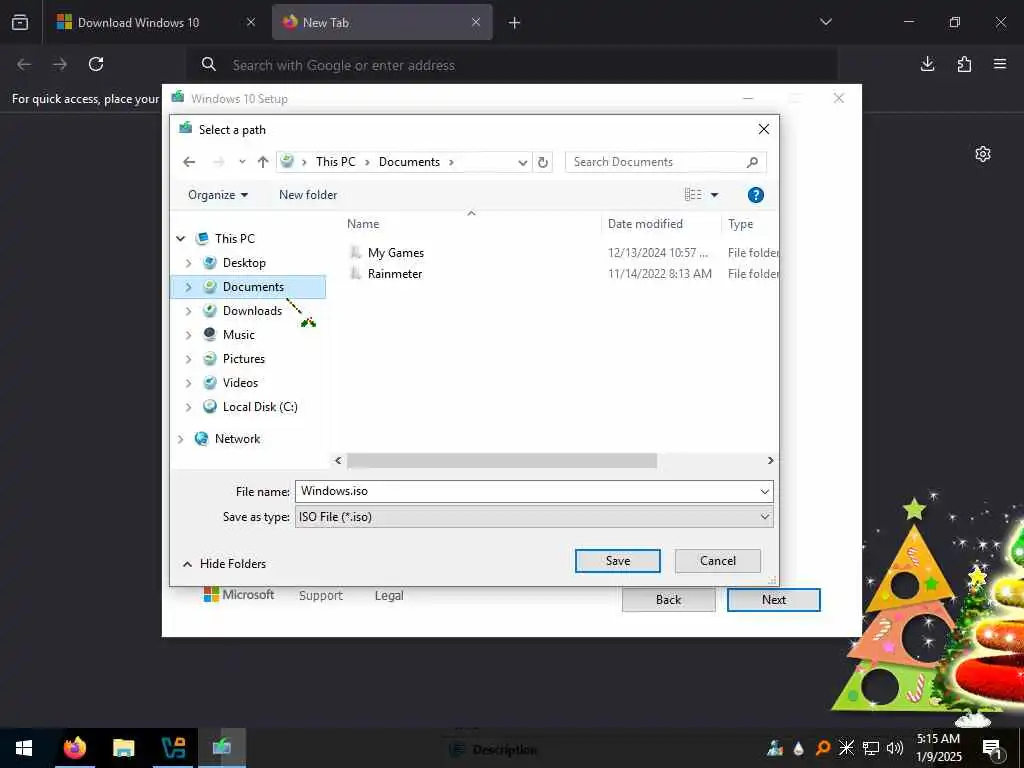Click the Cancel button
The width and height of the screenshot is (1024, 768).
point(718,561)
